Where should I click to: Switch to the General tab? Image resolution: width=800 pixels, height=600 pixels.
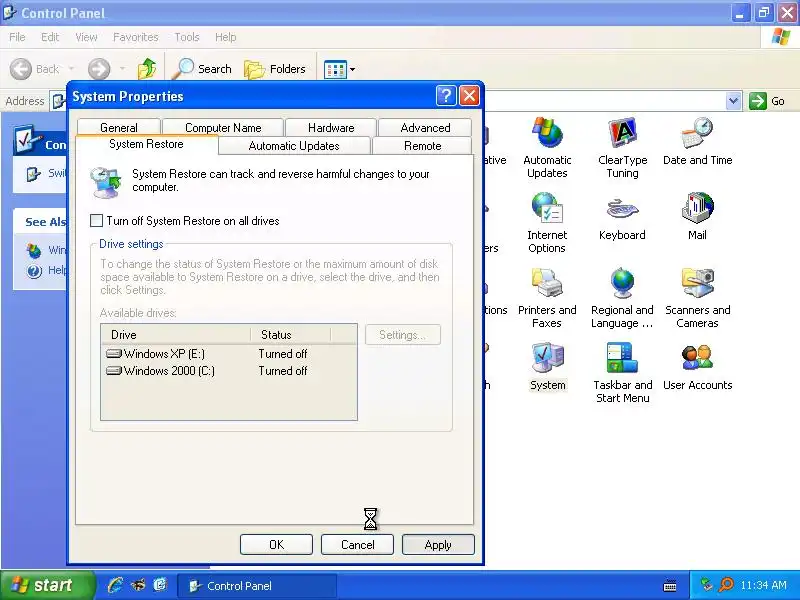(x=118, y=128)
